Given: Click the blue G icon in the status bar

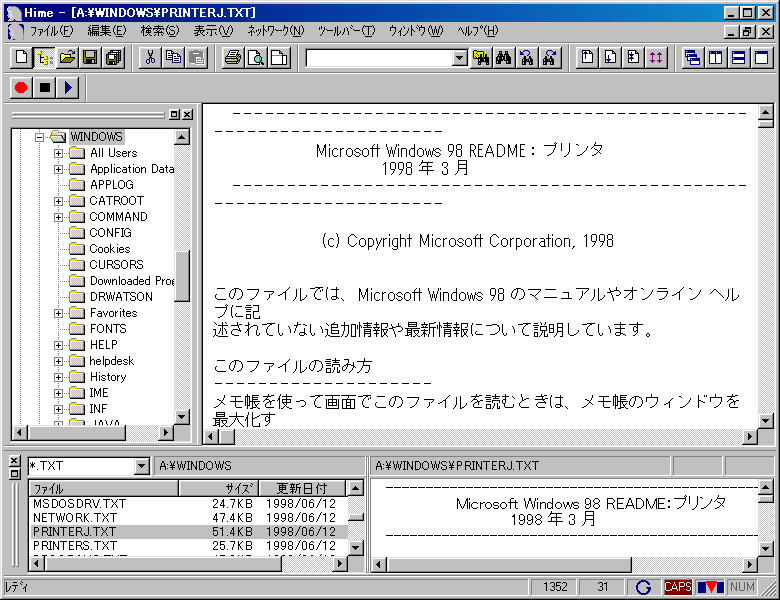Looking at the screenshot, I should click(x=643, y=588).
